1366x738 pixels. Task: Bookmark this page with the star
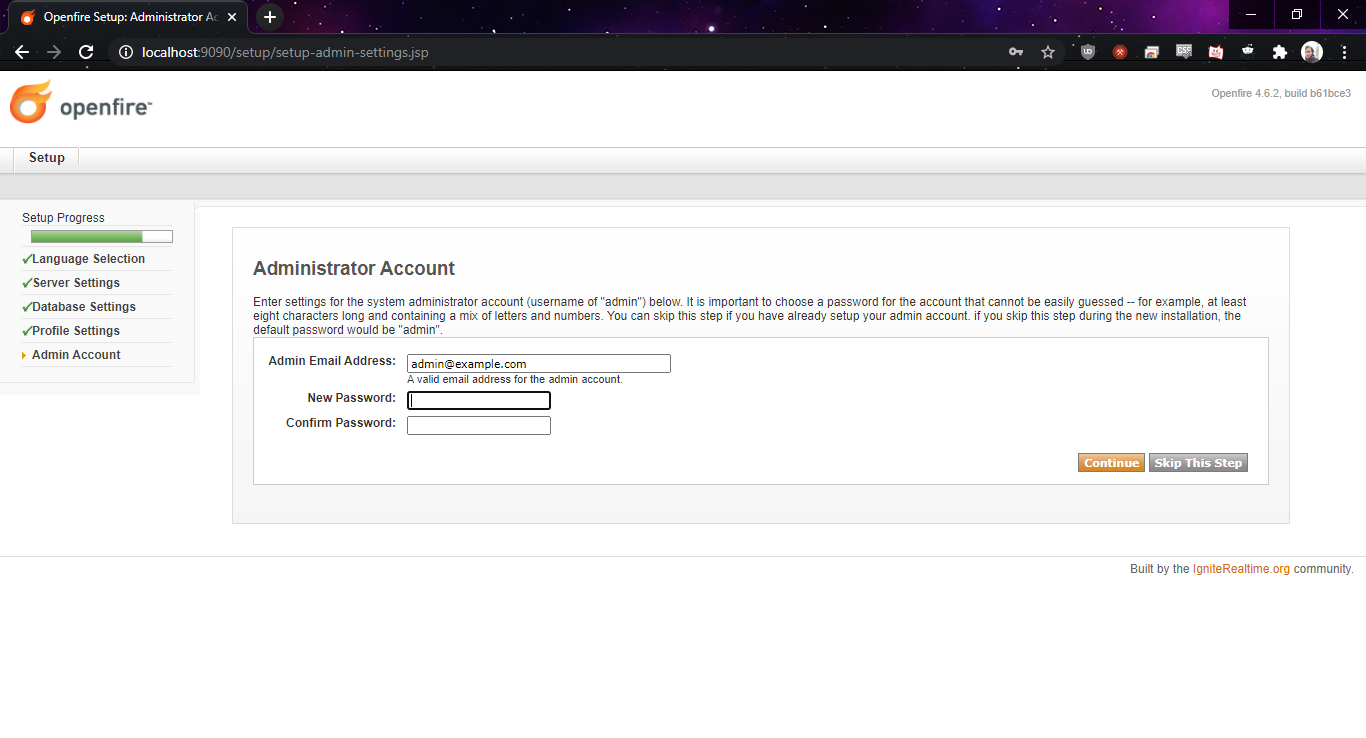pos(1048,52)
